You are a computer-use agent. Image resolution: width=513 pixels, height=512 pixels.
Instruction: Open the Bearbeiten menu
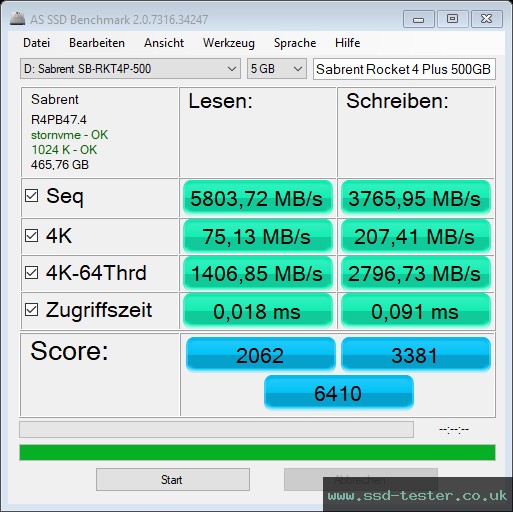point(97,43)
